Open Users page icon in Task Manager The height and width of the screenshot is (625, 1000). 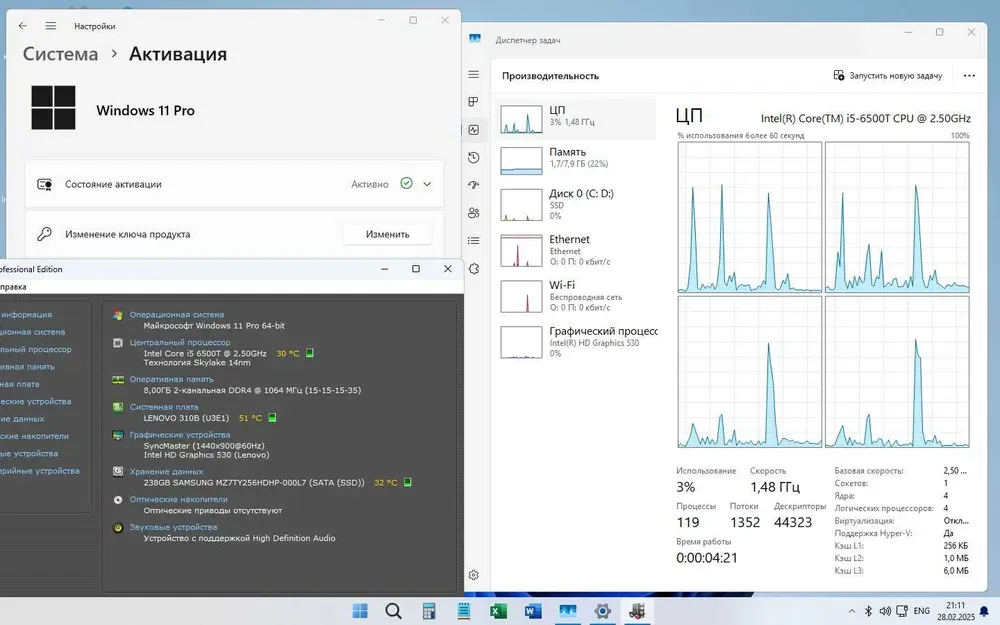(x=473, y=213)
